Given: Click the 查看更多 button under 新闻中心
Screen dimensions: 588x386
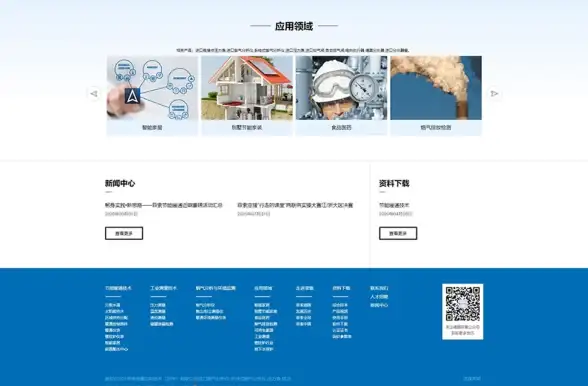Looking at the screenshot, I should [124, 233].
